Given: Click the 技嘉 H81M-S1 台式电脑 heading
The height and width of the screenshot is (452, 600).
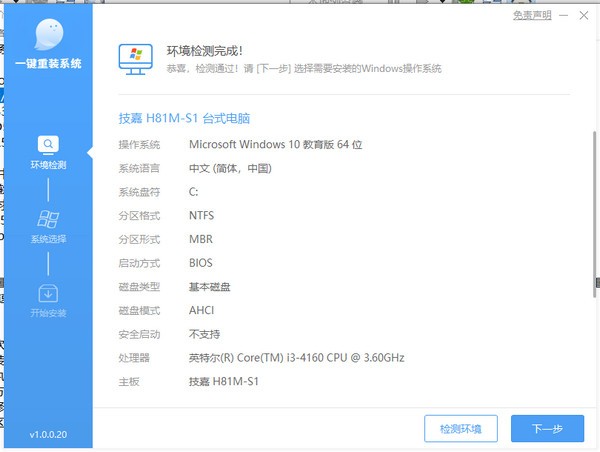Looking at the screenshot, I should click(184, 118).
